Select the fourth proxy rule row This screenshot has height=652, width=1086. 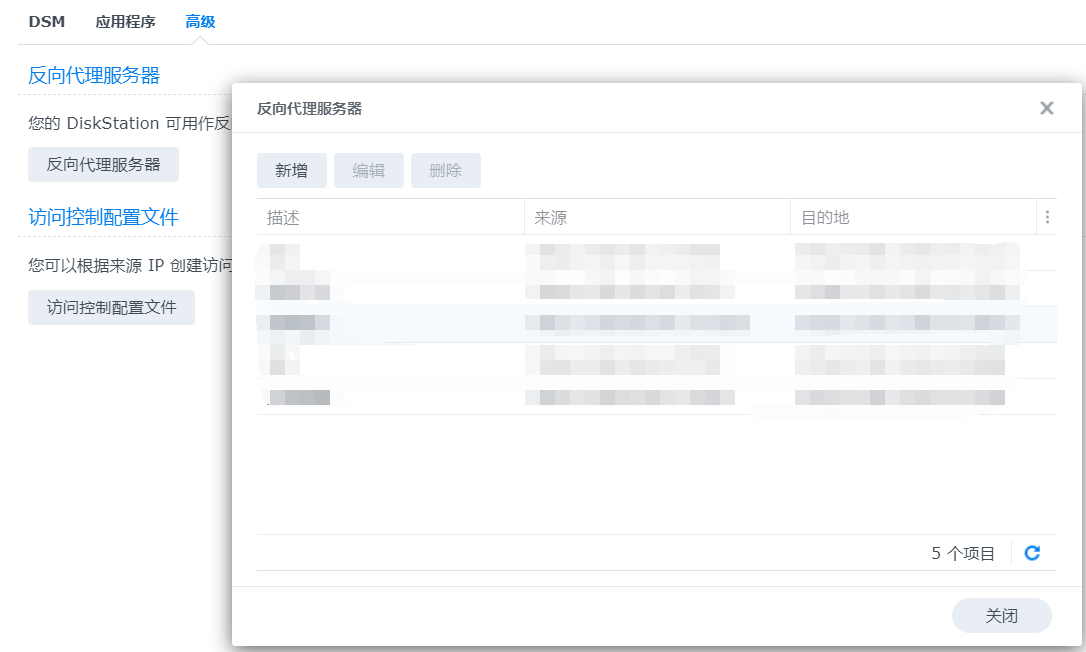655,360
